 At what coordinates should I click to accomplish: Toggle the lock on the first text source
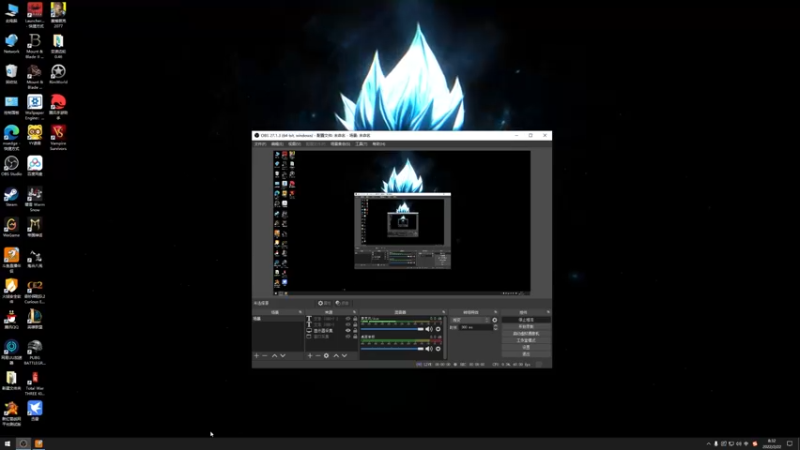click(355, 319)
